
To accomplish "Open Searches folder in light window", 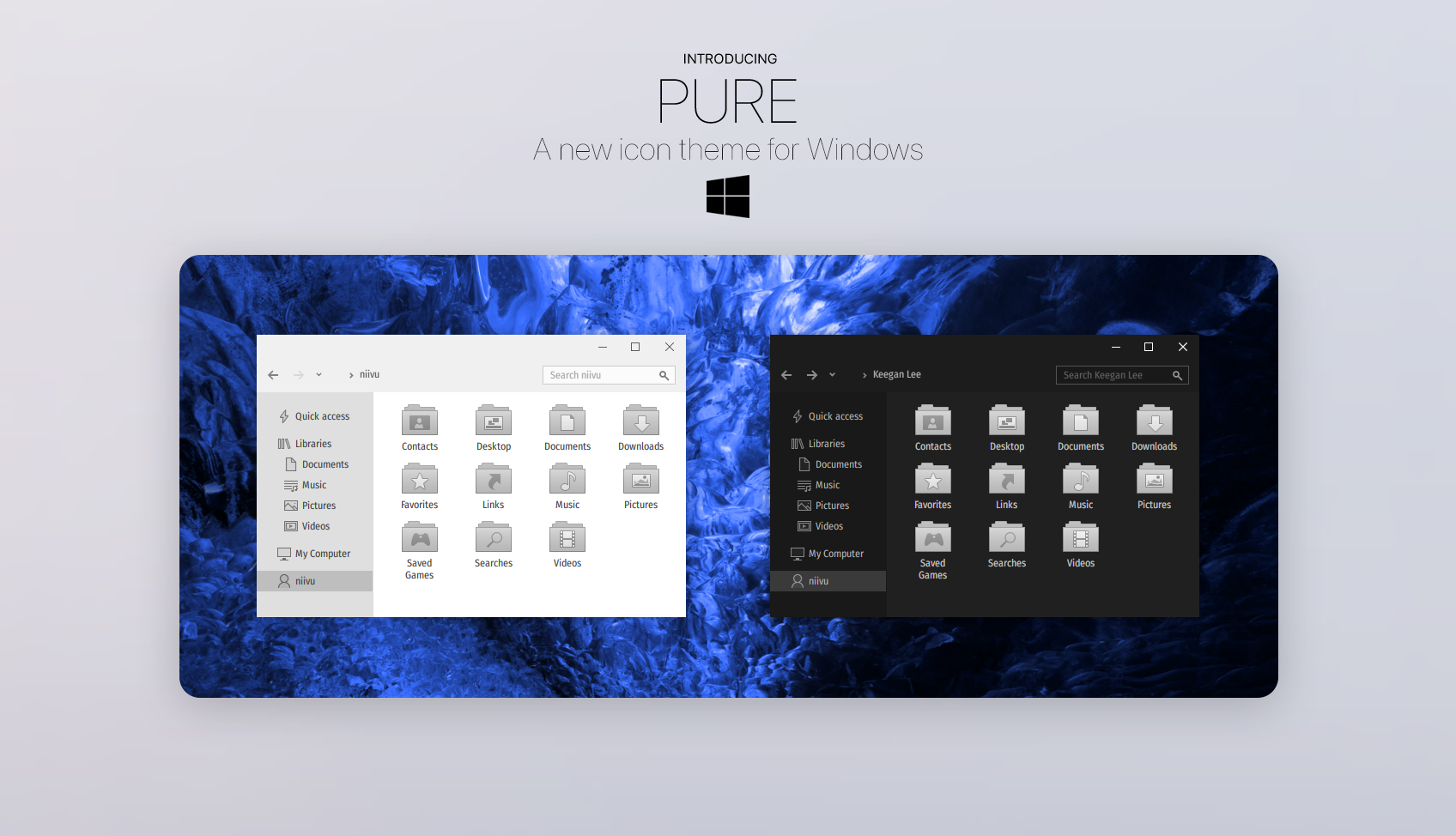I will 494,544.
